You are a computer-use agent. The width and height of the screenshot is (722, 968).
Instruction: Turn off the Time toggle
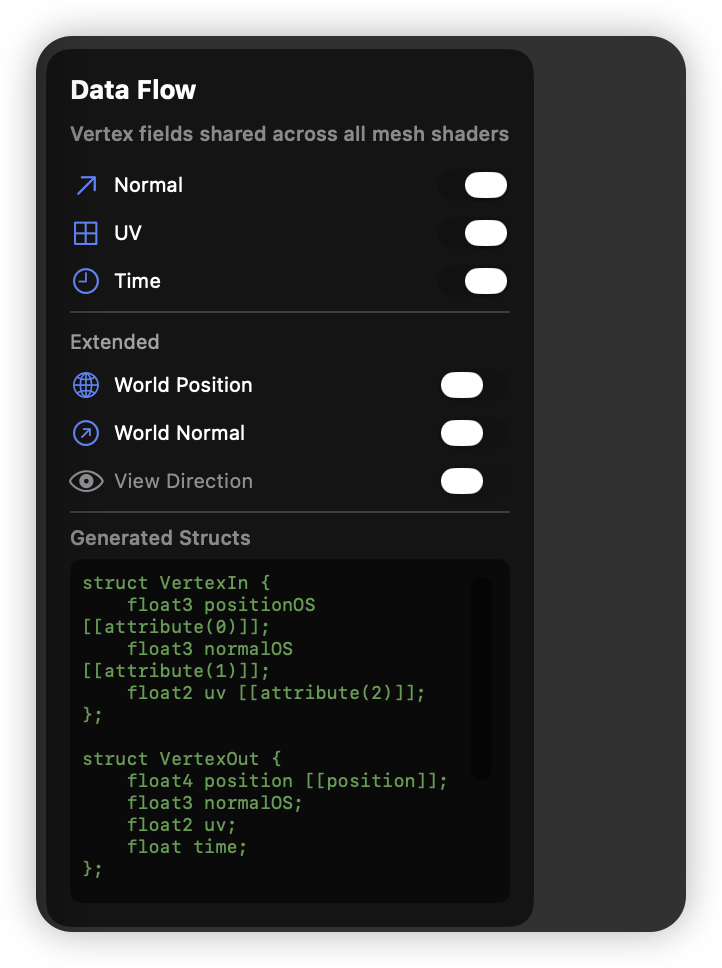point(484,281)
